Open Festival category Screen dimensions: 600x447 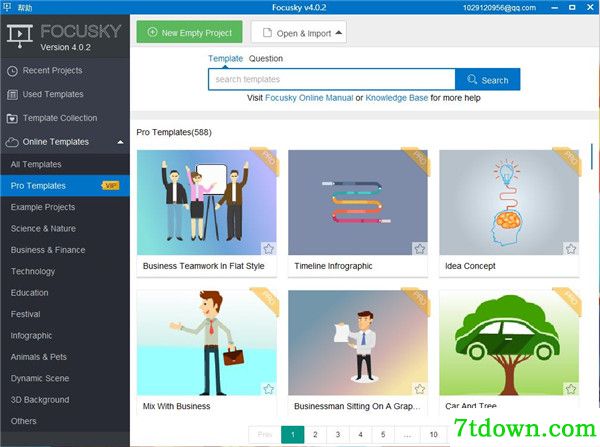[65, 314]
